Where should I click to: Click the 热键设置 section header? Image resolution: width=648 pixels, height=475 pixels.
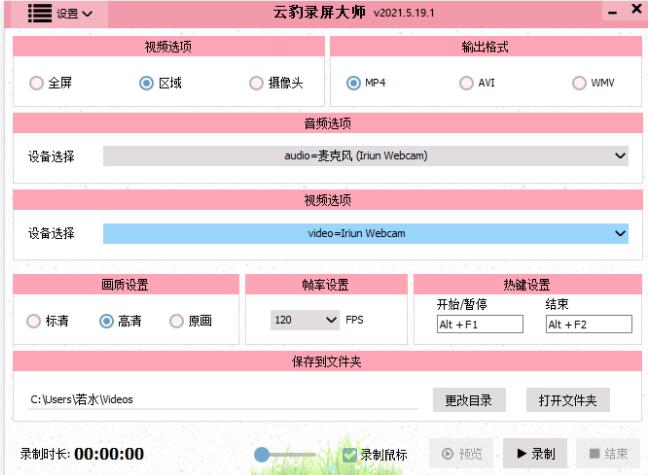pos(527,284)
